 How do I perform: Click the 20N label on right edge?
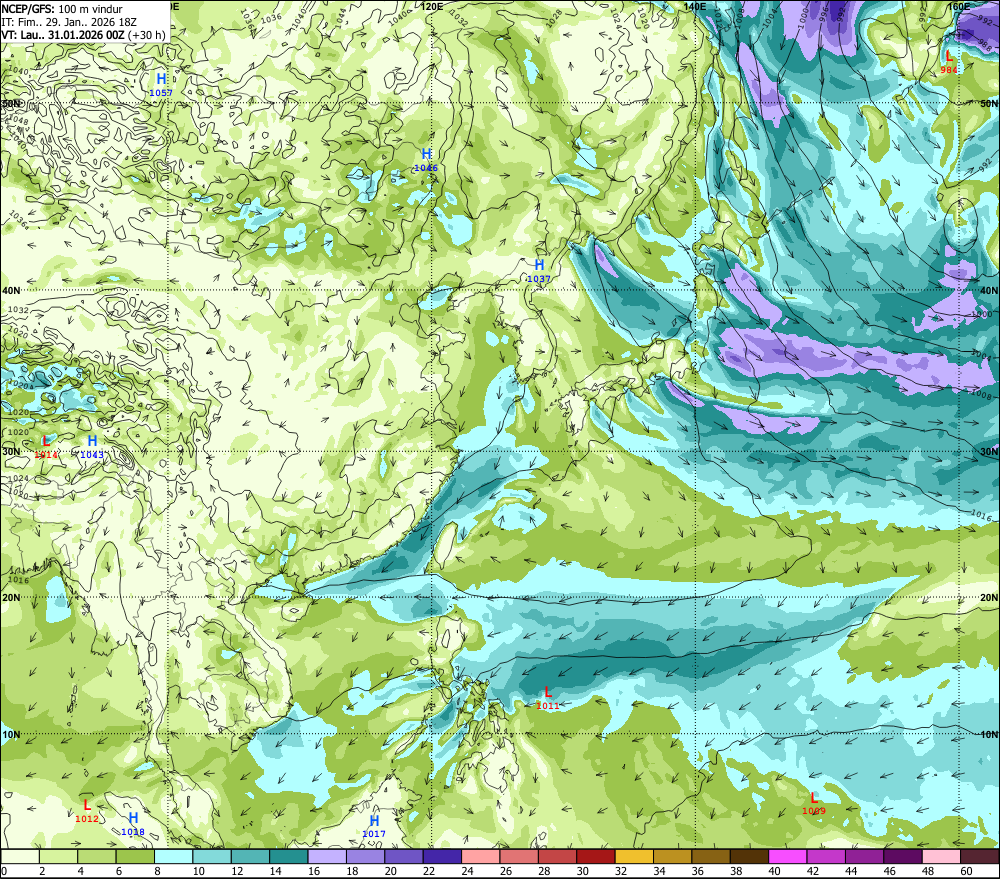pos(989,598)
